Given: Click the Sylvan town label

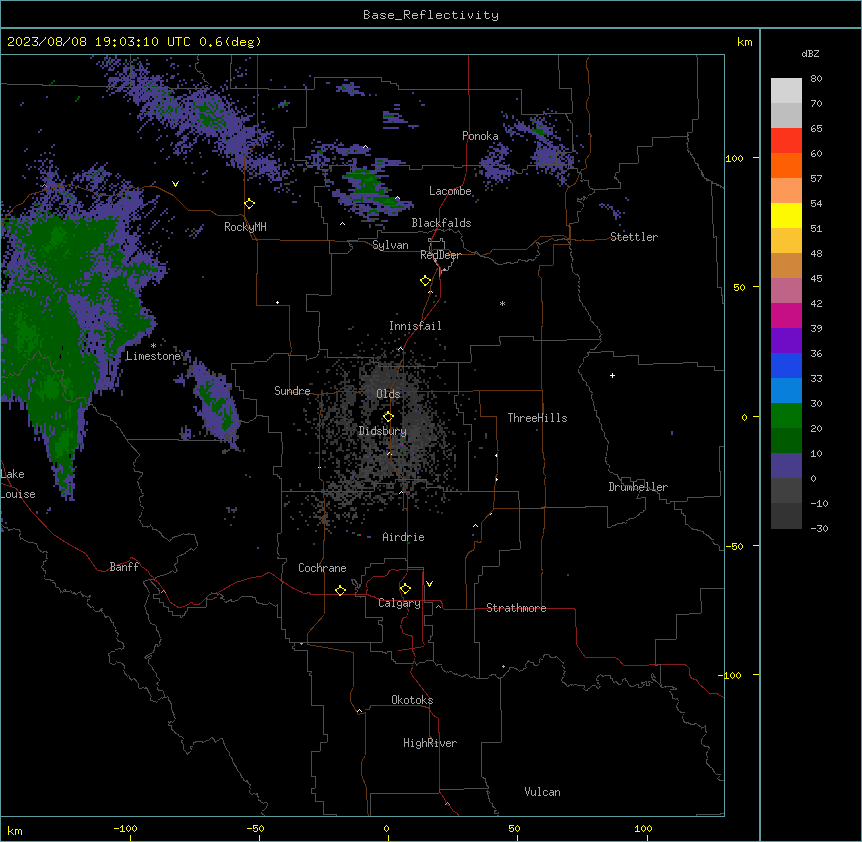Looking at the screenshot, I should point(390,245).
